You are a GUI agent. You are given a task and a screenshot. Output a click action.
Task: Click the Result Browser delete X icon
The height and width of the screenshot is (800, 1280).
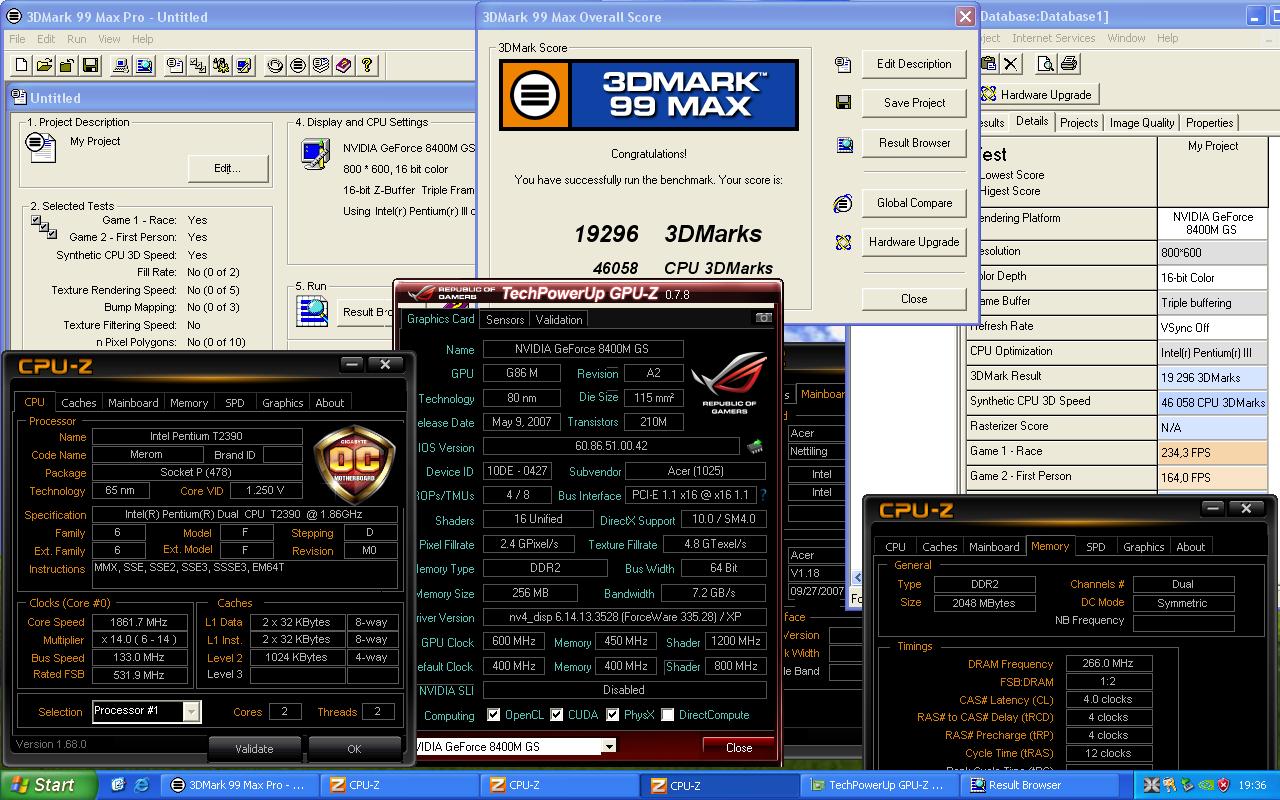point(1011,64)
